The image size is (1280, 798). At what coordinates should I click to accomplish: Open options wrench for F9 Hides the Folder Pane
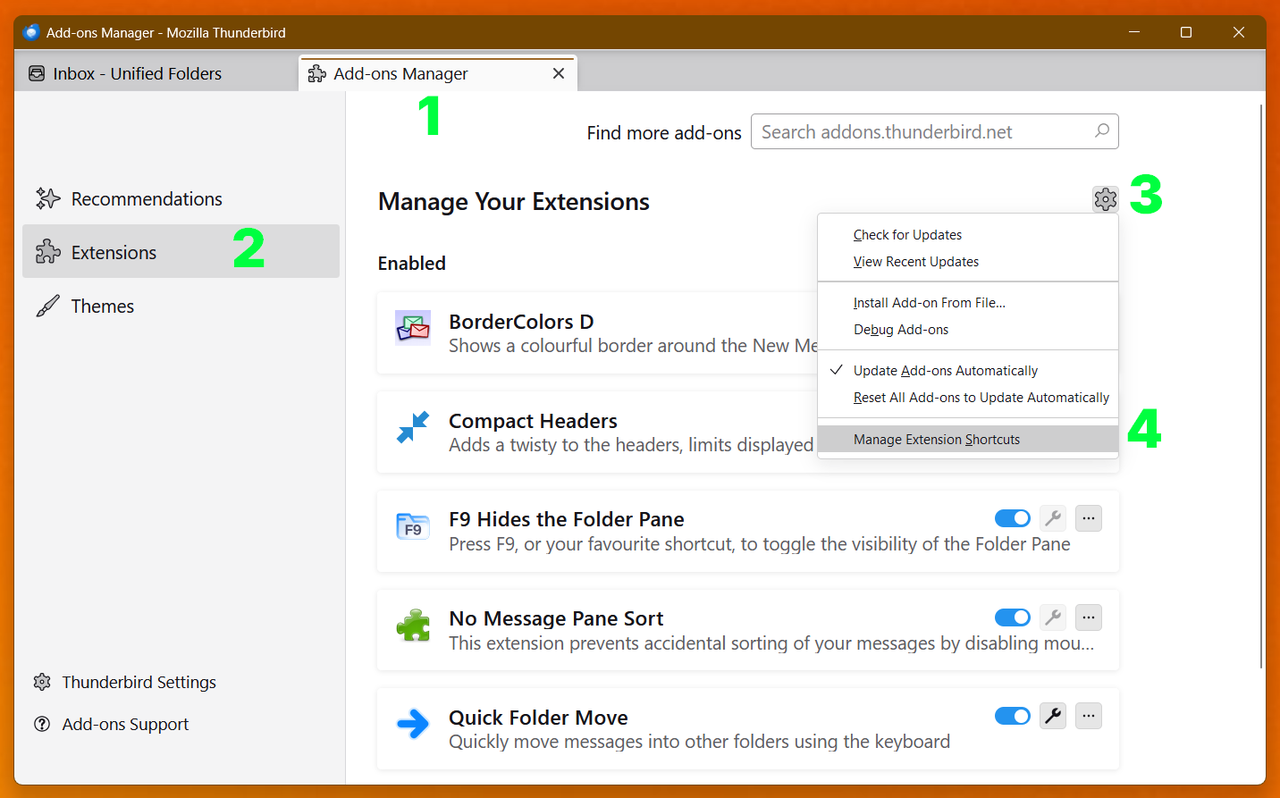click(1052, 518)
